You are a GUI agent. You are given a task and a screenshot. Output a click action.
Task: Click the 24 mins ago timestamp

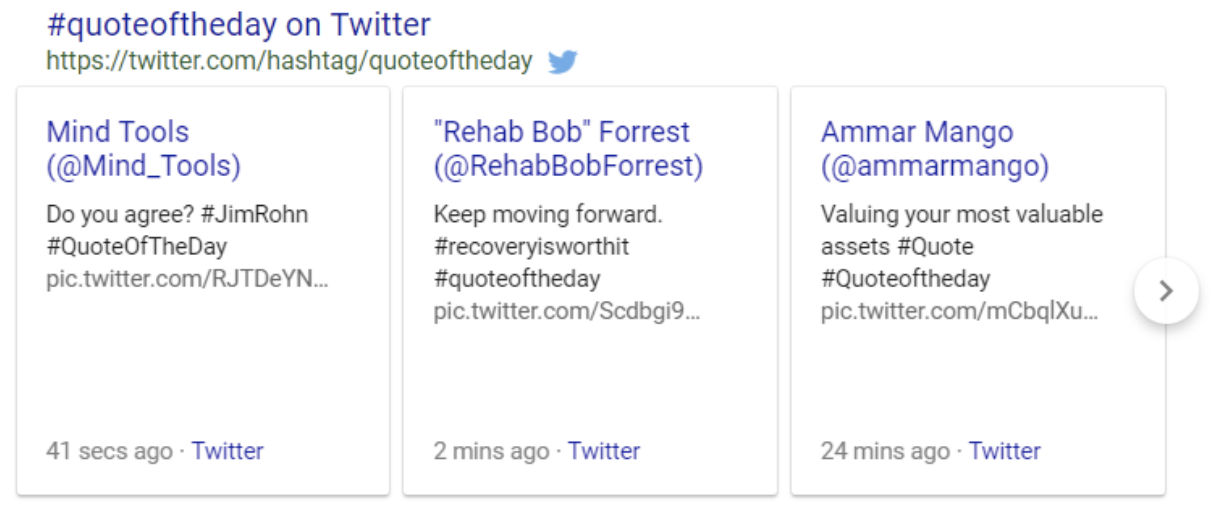pos(885,451)
